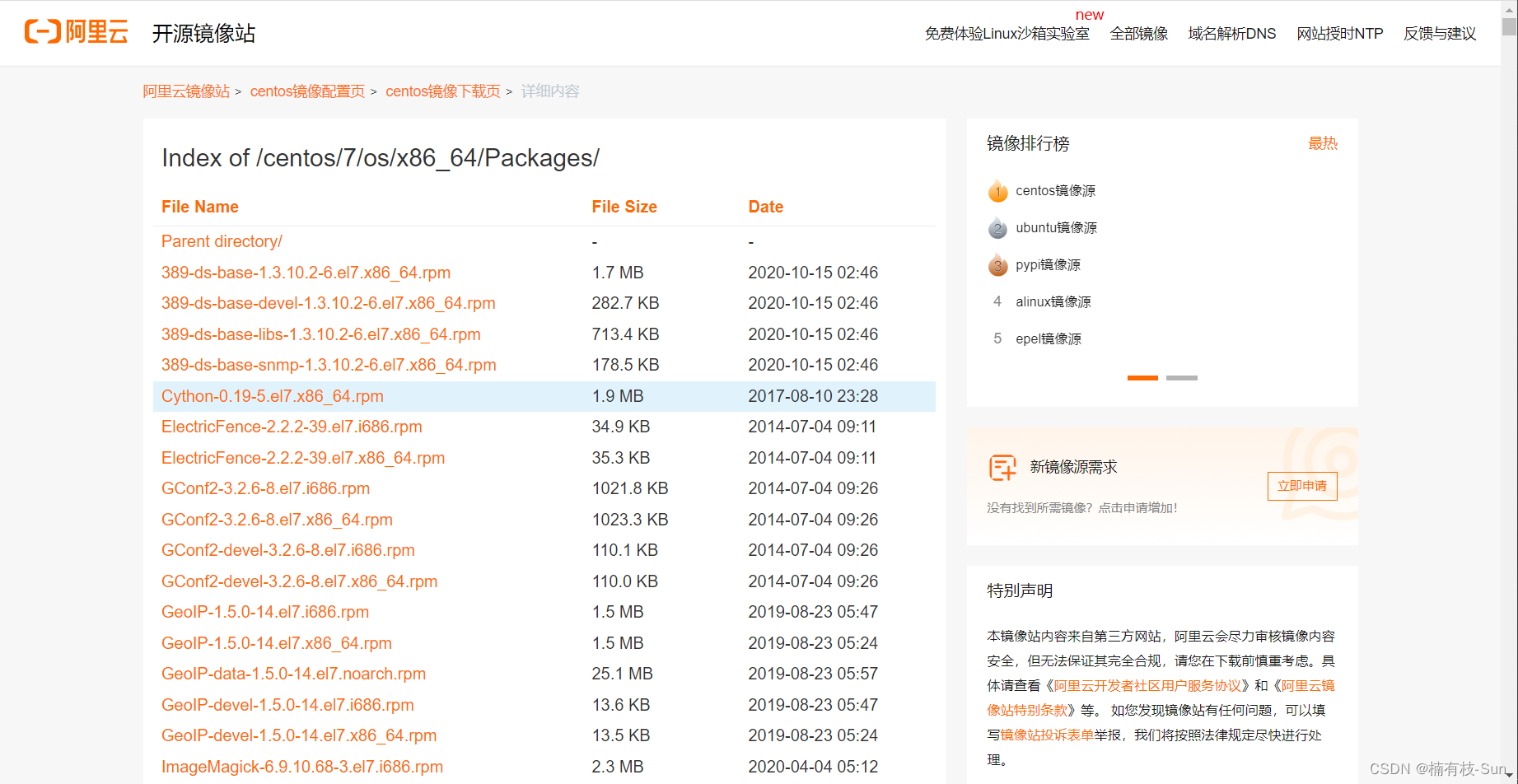Click centos镜像配置页 breadcrumb
The height and width of the screenshot is (784, 1518).
tap(307, 91)
